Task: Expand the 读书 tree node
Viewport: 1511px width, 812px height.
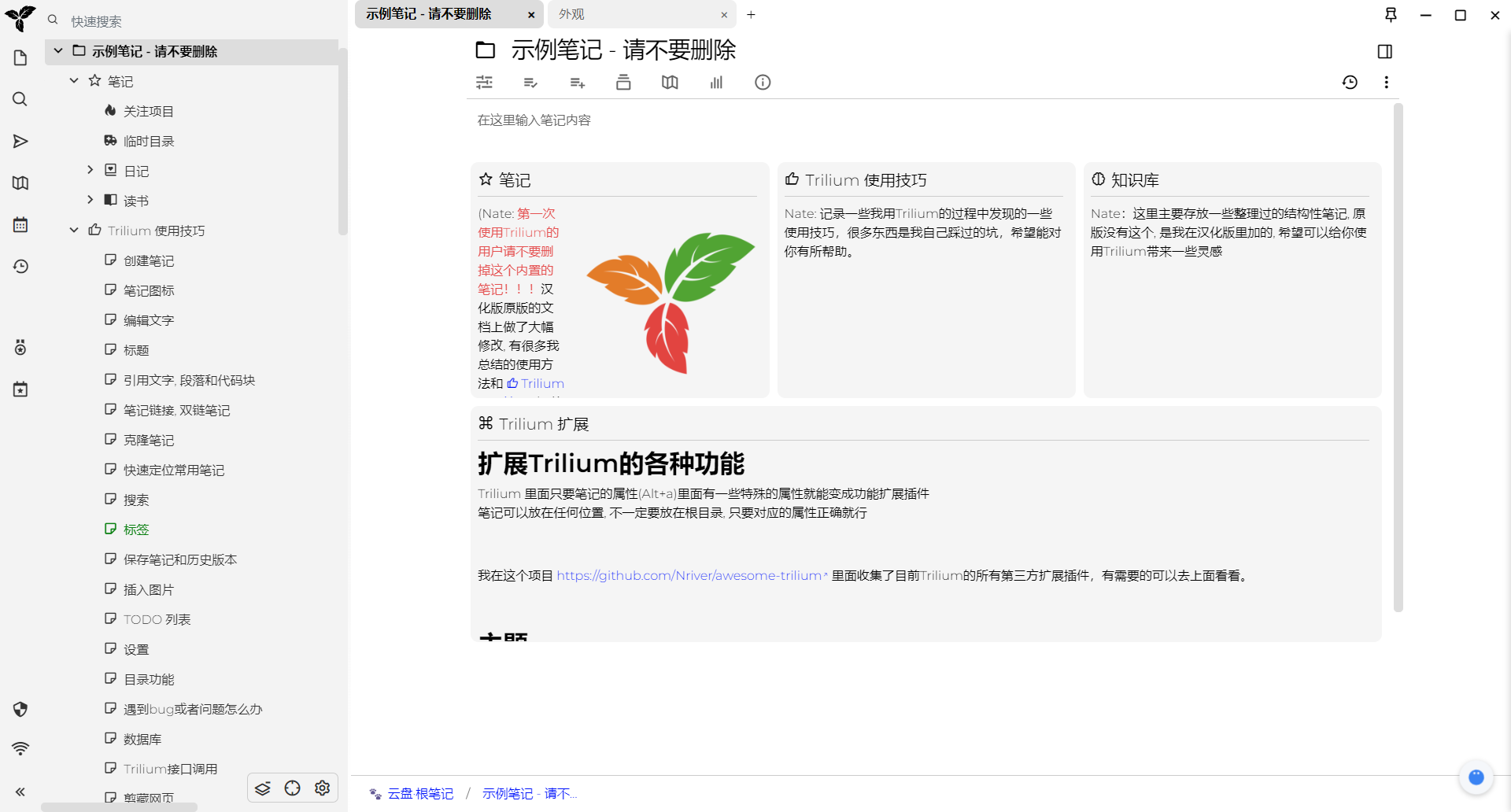Action: (x=90, y=200)
